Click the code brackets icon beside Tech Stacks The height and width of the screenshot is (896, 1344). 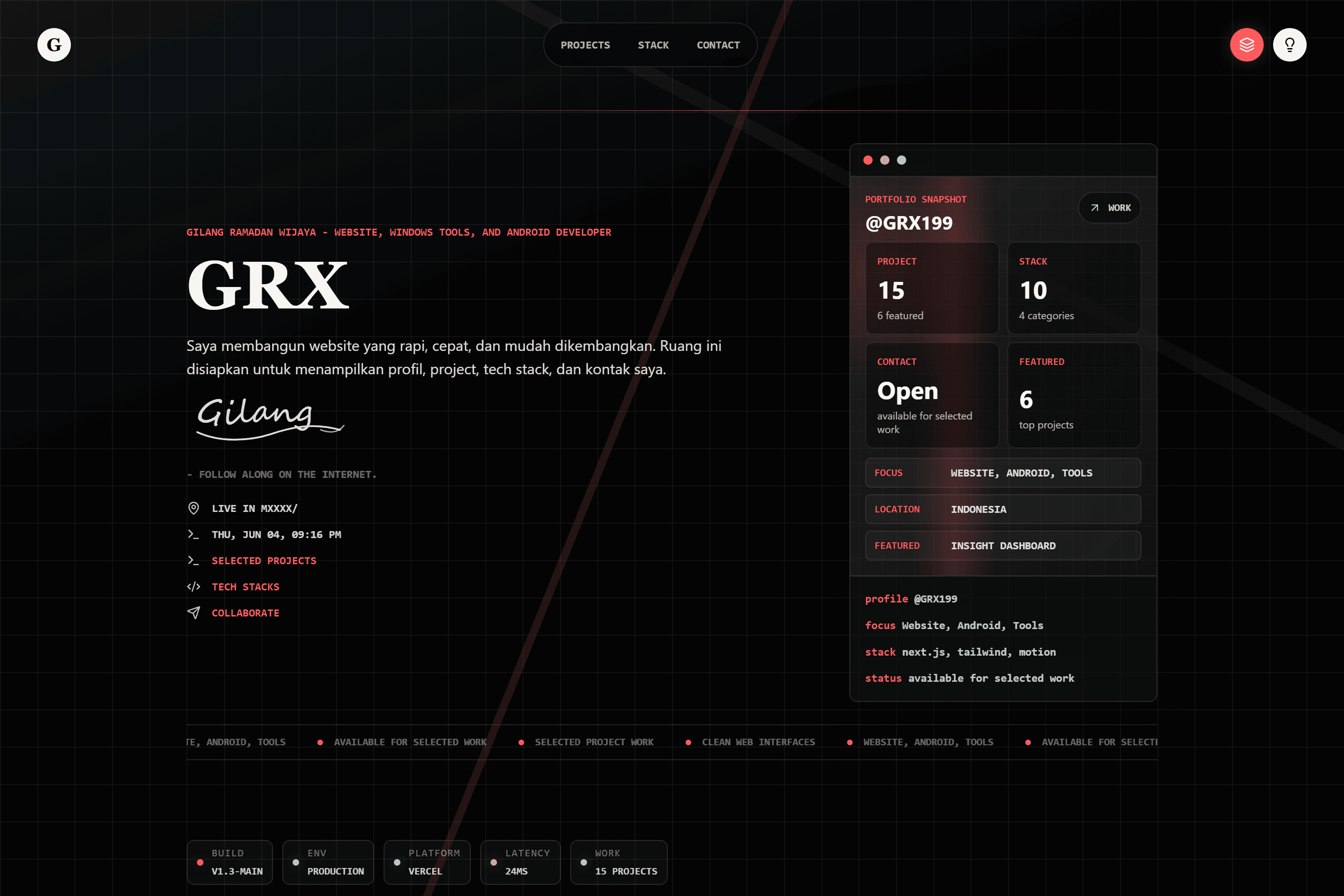click(x=194, y=586)
